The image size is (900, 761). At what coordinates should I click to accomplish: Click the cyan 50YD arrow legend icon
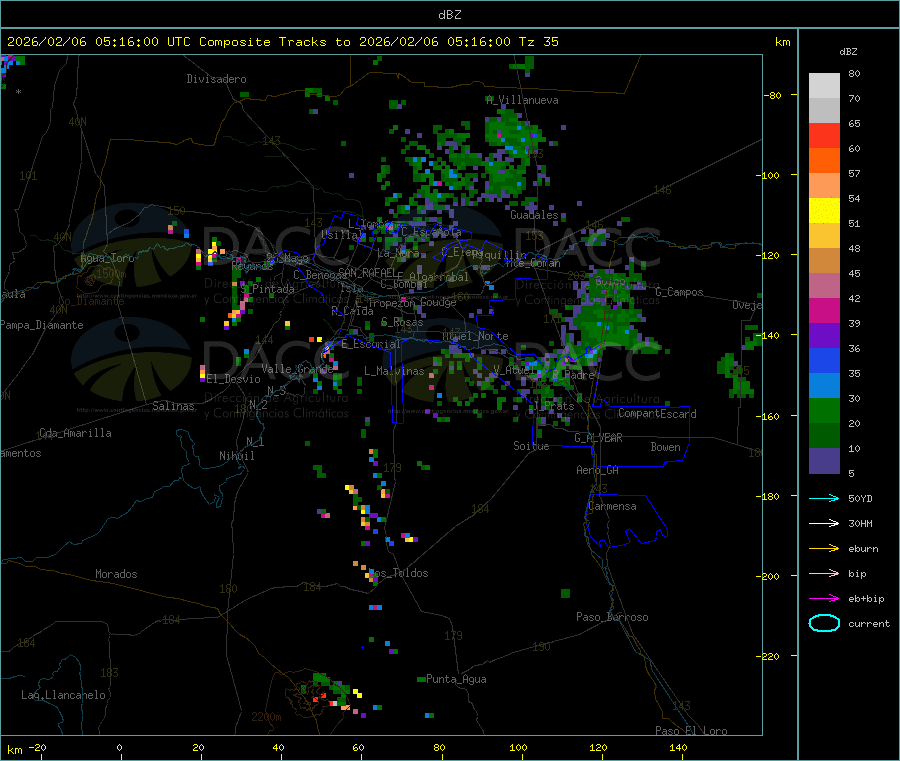(x=824, y=498)
